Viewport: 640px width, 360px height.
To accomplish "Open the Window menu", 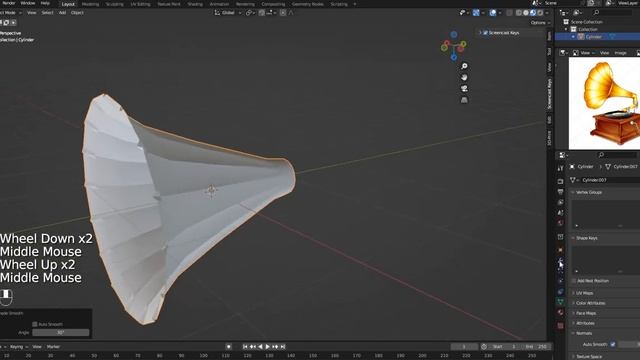I will click(28, 3).
